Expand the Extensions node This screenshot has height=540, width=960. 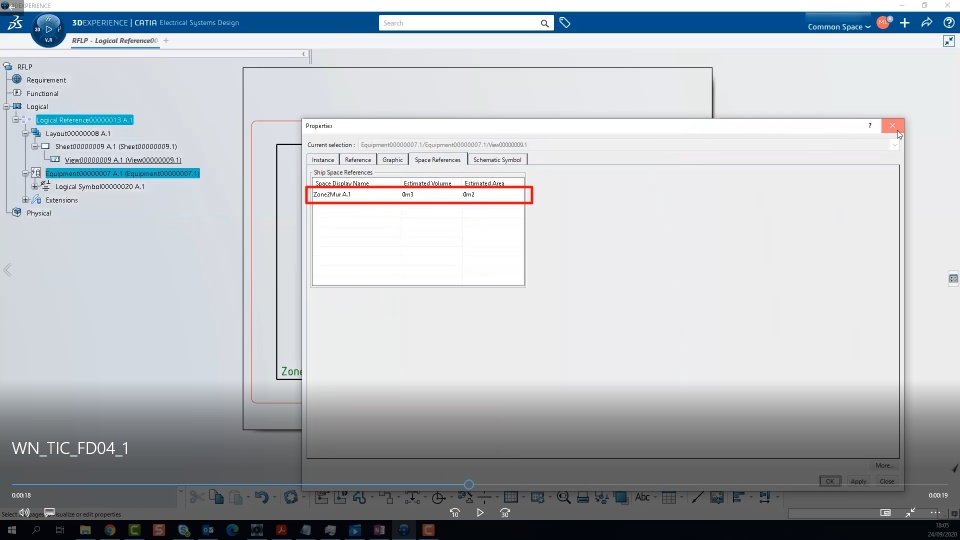(26, 200)
